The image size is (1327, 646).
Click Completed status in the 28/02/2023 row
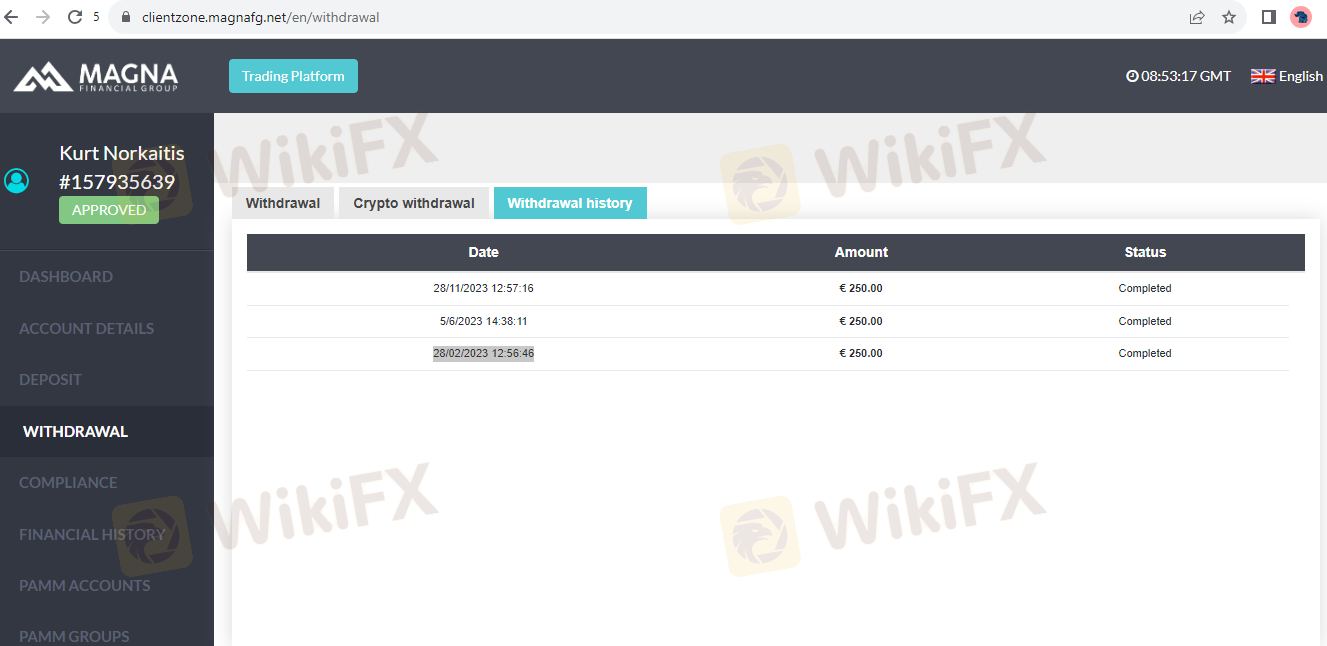tap(1145, 353)
